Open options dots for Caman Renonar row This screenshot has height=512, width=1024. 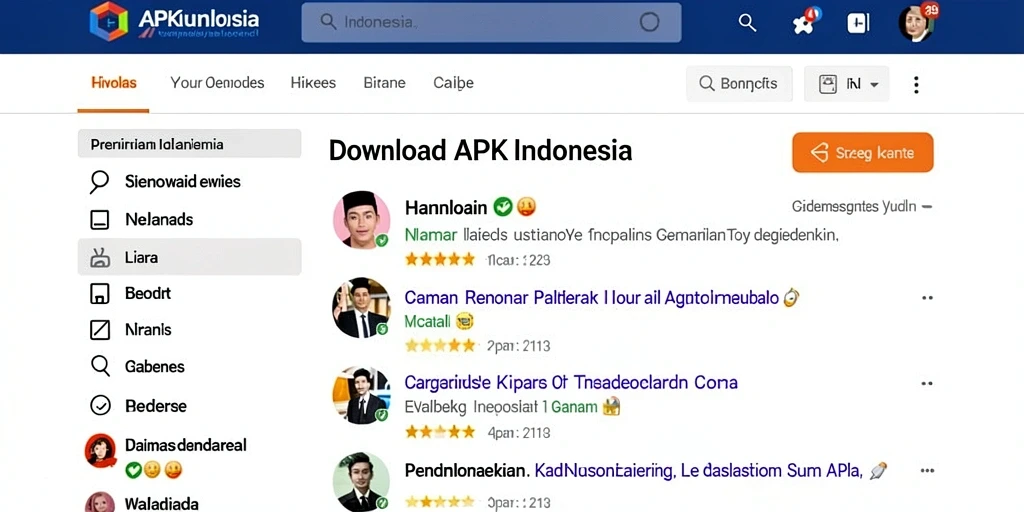[x=927, y=298]
